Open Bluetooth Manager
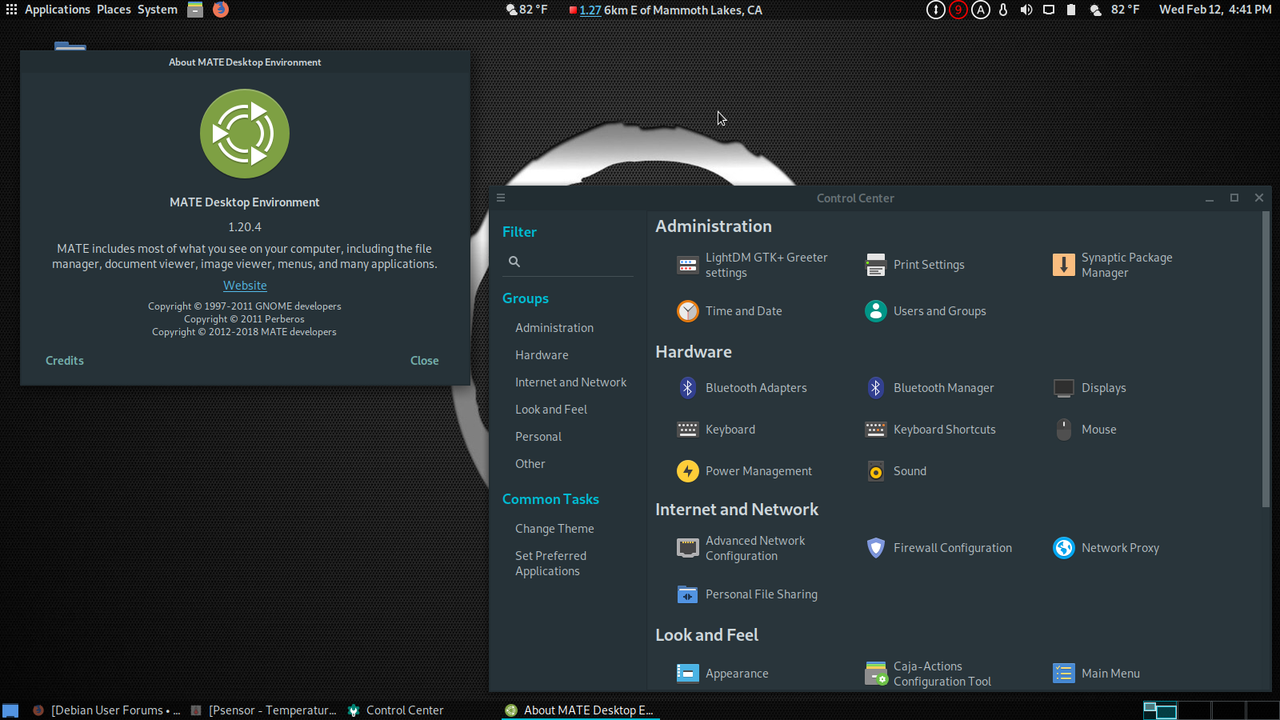 (929, 388)
